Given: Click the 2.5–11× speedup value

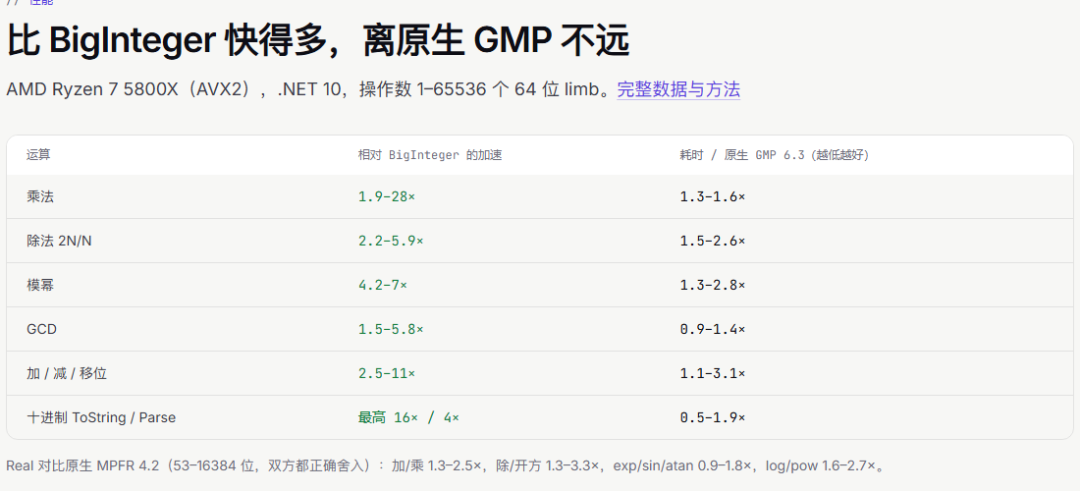Looking at the screenshot, I should [x=386, y=373].
